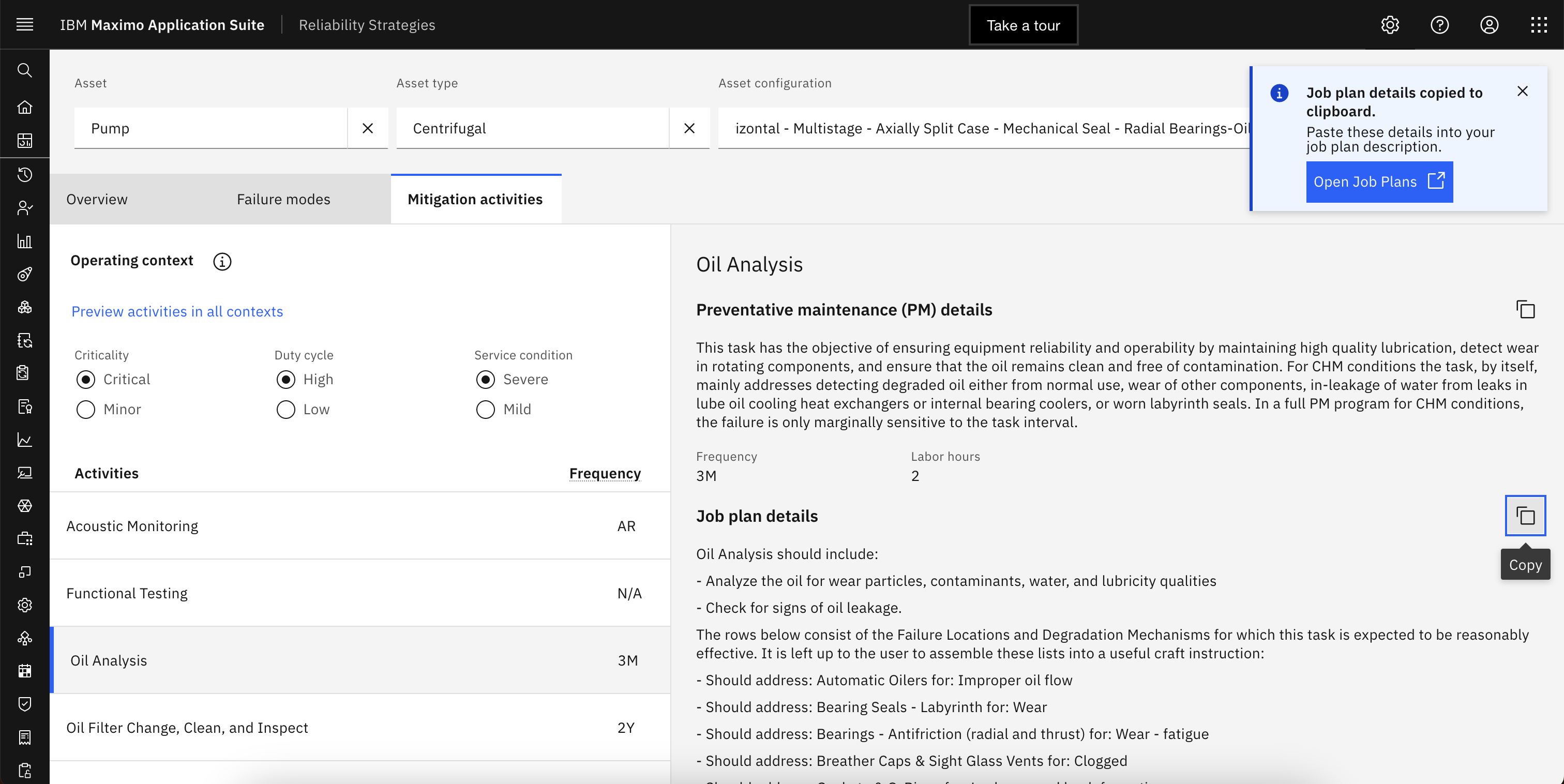Open the receipt sidebar icon
Image resolution: width=1564 pixels, height=784 pixels.
coord(24,738)
